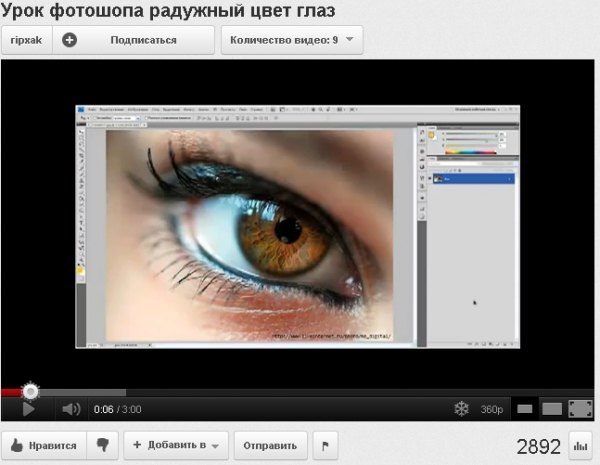Click the rainbow color ramp in video

(x=471, y=152)
